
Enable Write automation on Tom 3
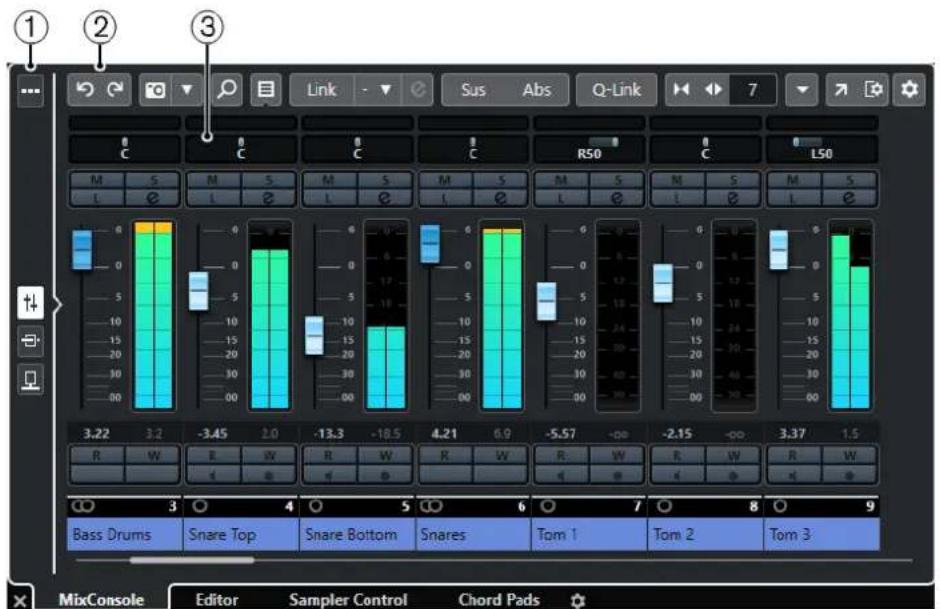pos(850,456)
